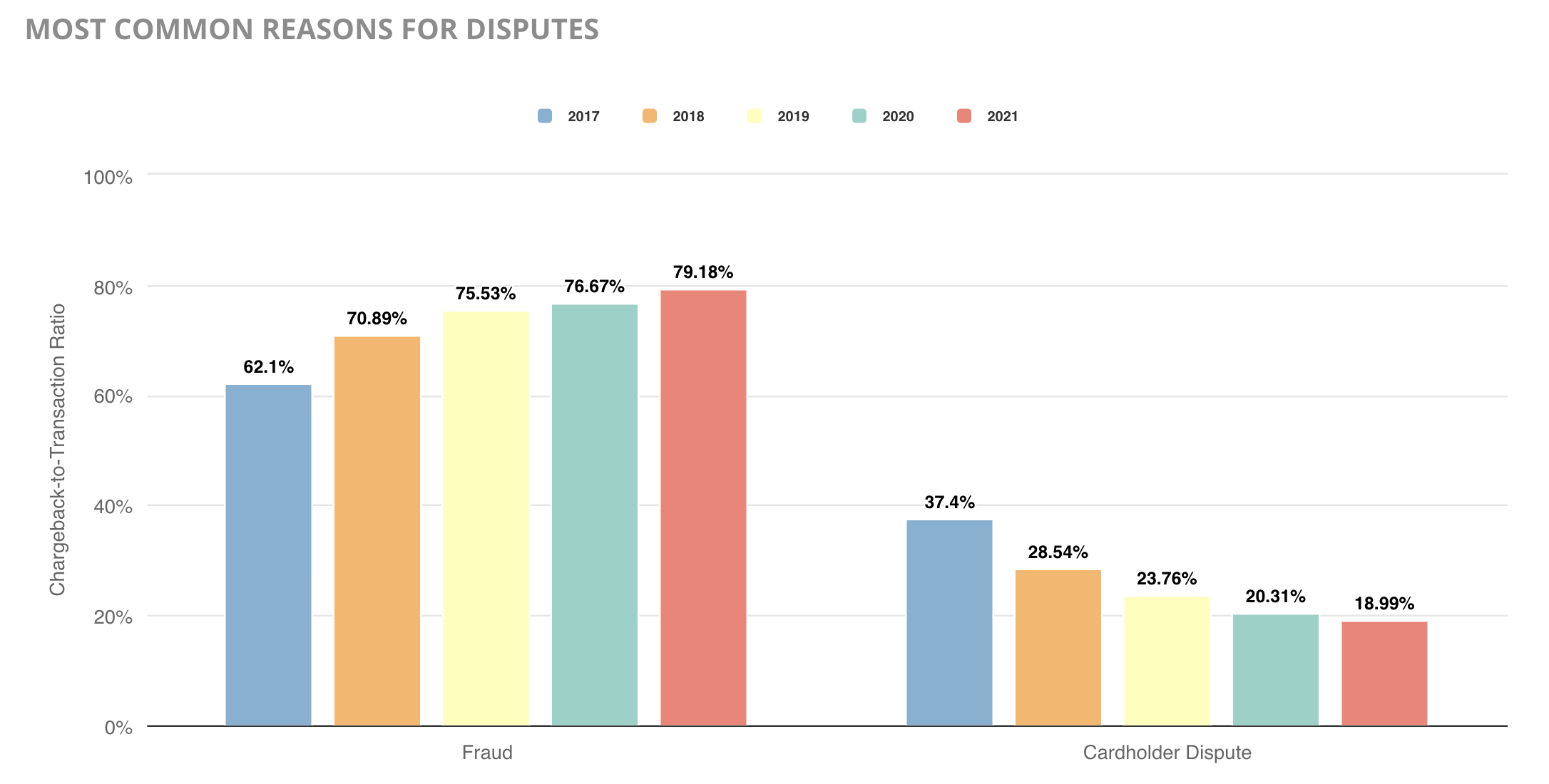Click the 2021 red legend swatch
This screenshot has height=784, width=1549.
point(963,116)
